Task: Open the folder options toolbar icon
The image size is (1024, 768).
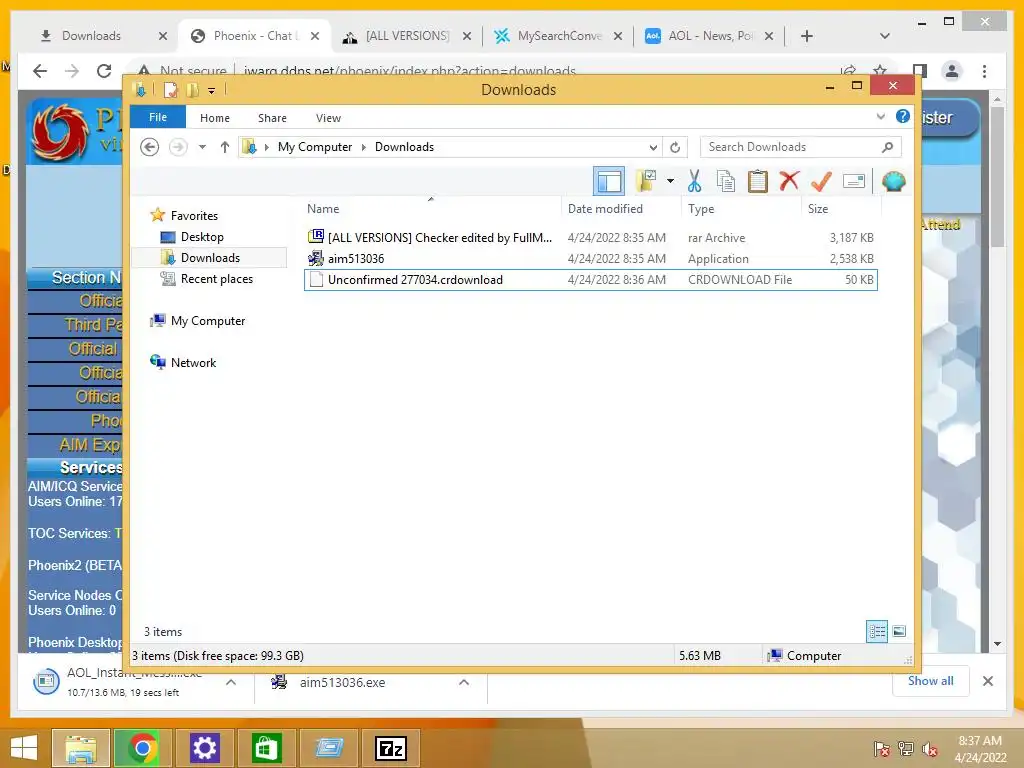Action: [647, 181]
